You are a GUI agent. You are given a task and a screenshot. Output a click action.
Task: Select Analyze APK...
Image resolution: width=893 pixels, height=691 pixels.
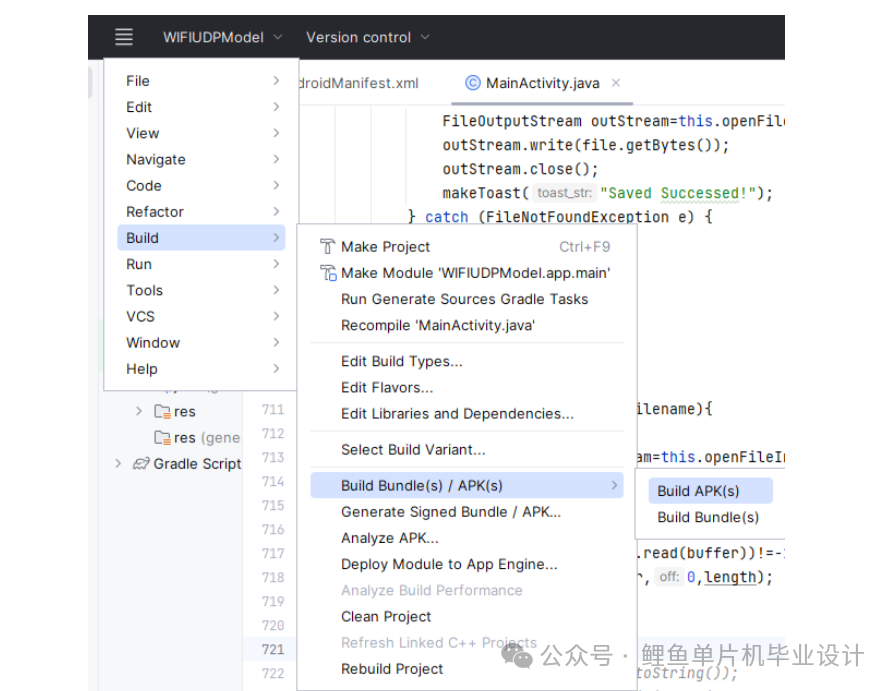(467, 538)
